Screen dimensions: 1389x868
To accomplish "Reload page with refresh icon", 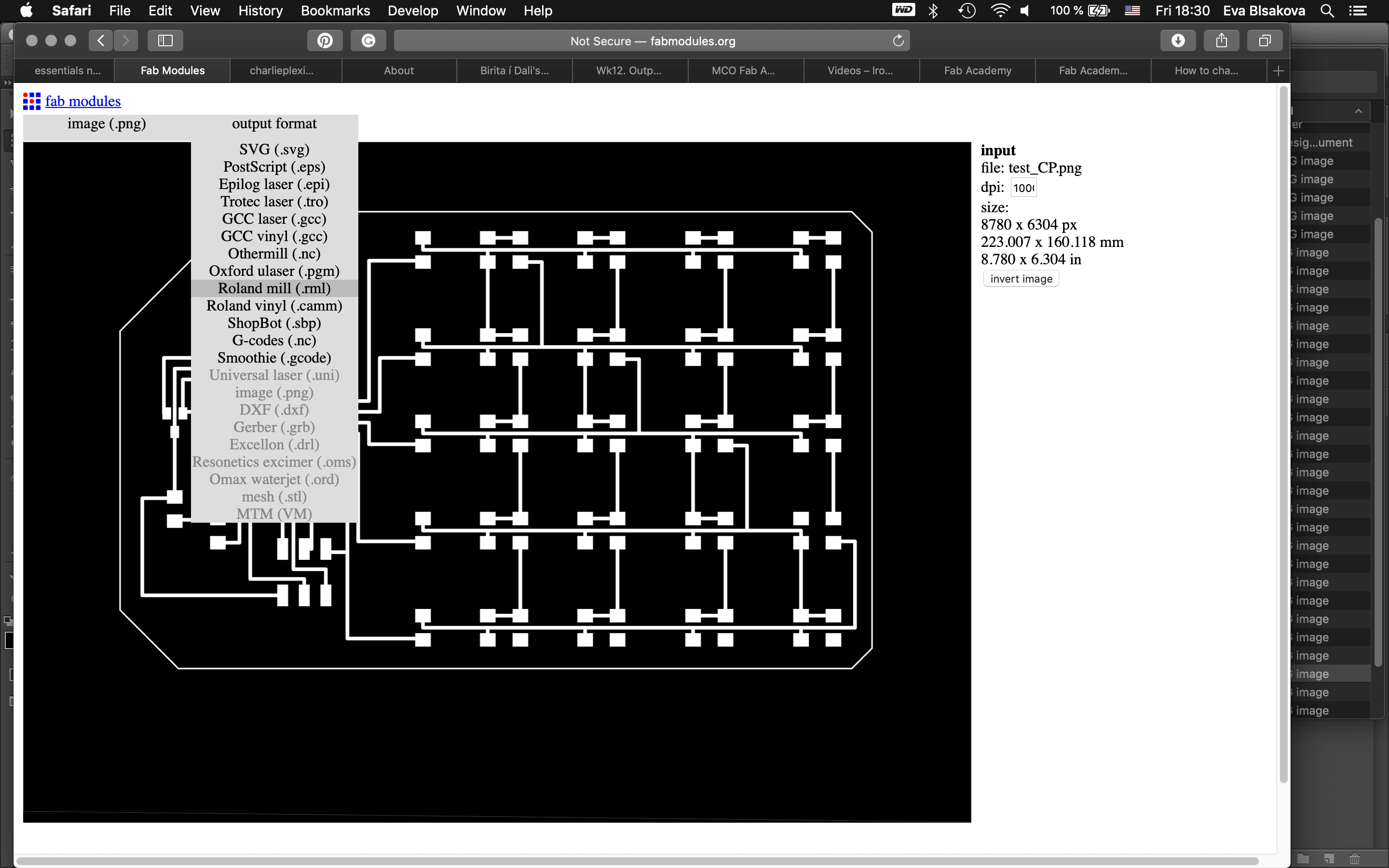I will (x=898, y=41).
